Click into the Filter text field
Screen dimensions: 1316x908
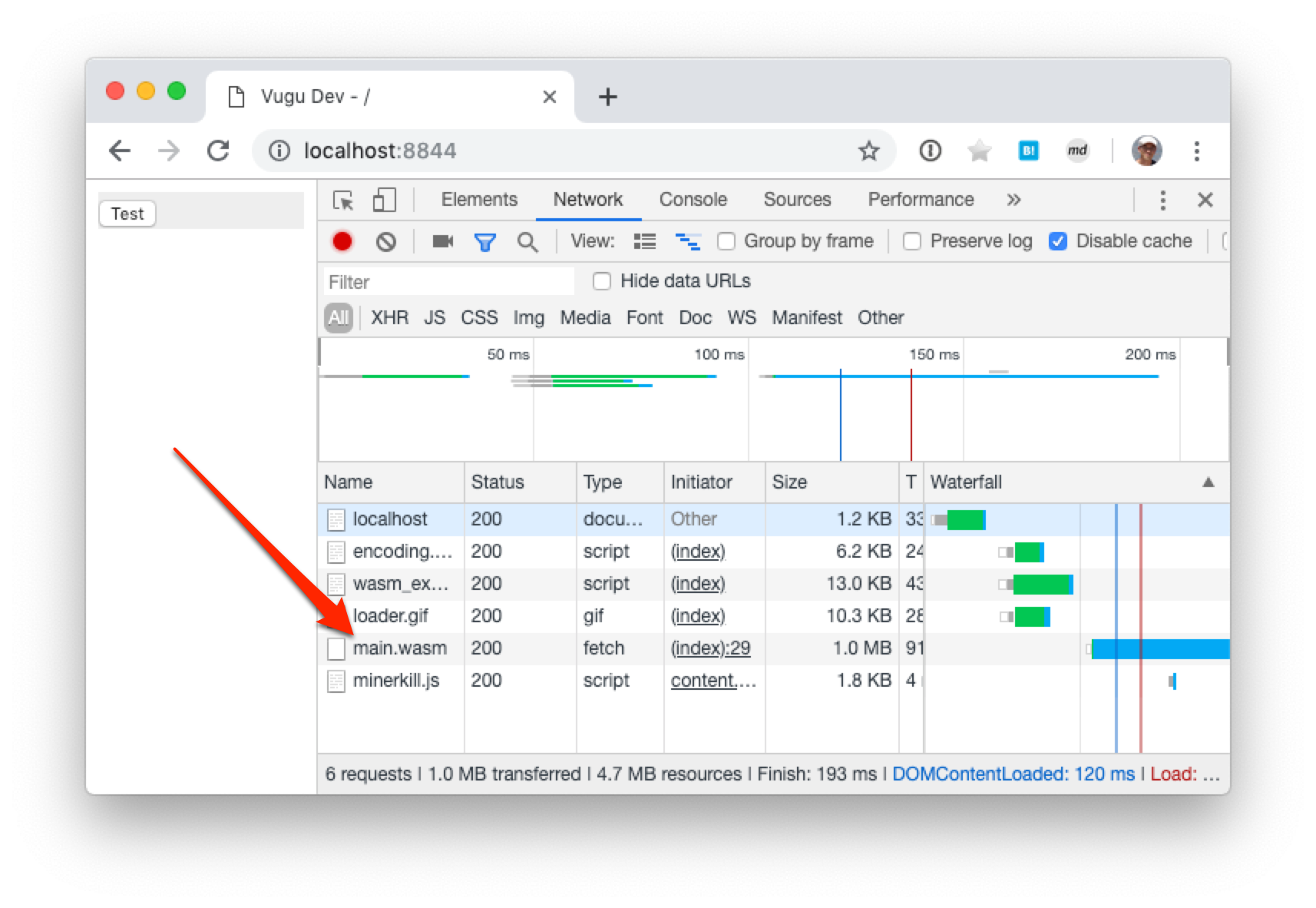click(448, 282)
